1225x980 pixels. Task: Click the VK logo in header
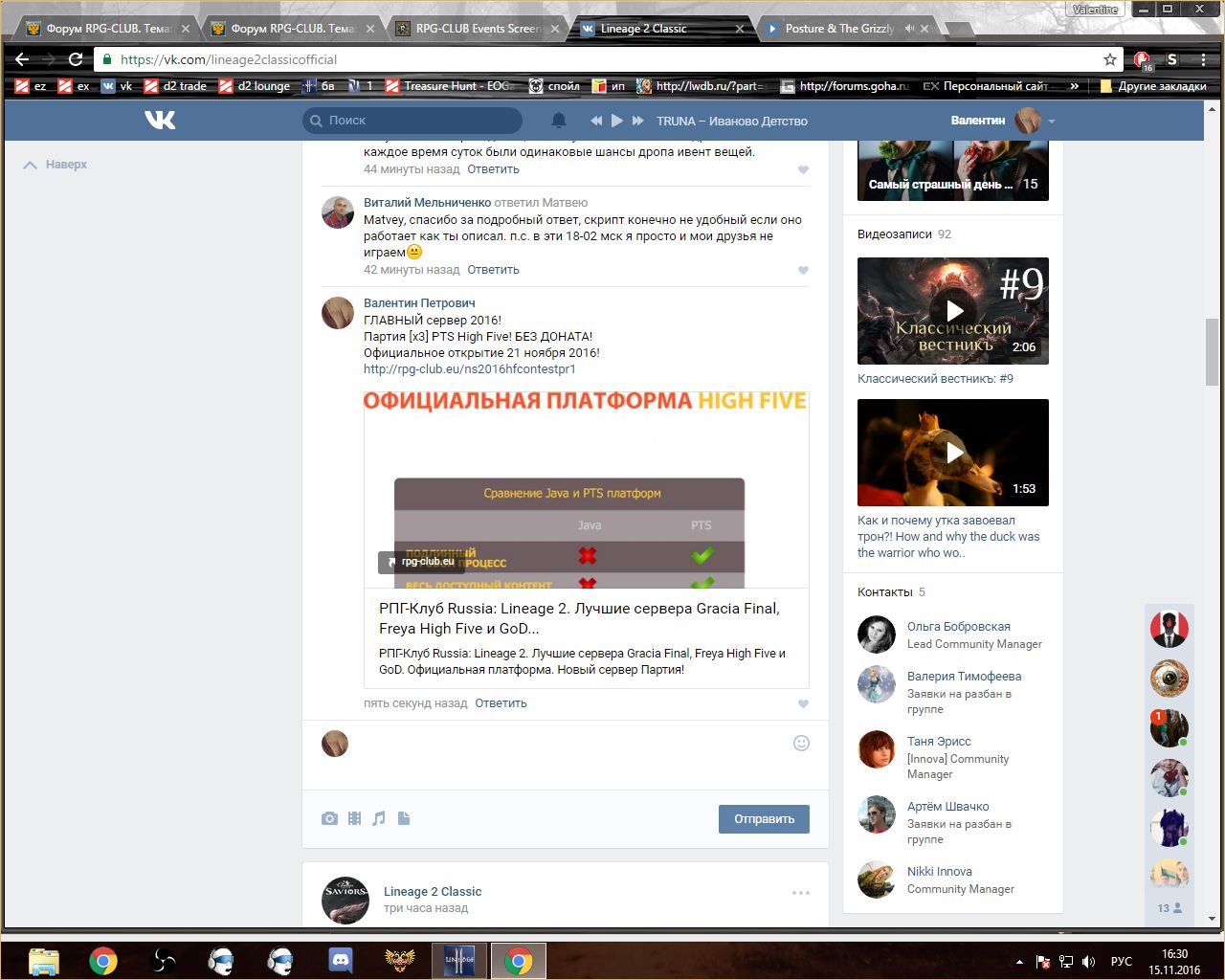click(x=160, y=121)
